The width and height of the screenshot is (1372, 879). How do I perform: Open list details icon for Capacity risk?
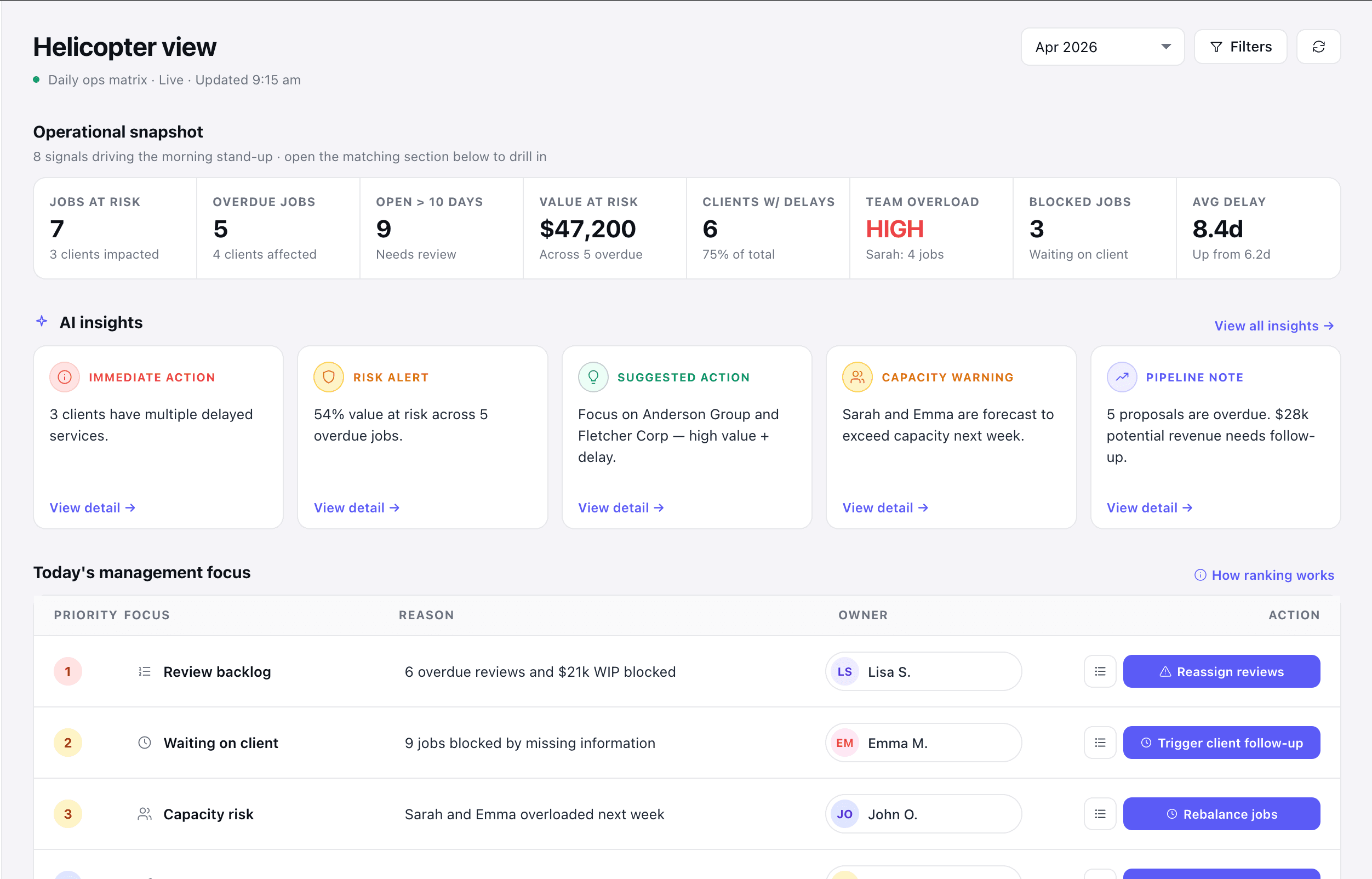pos(1100,814)
